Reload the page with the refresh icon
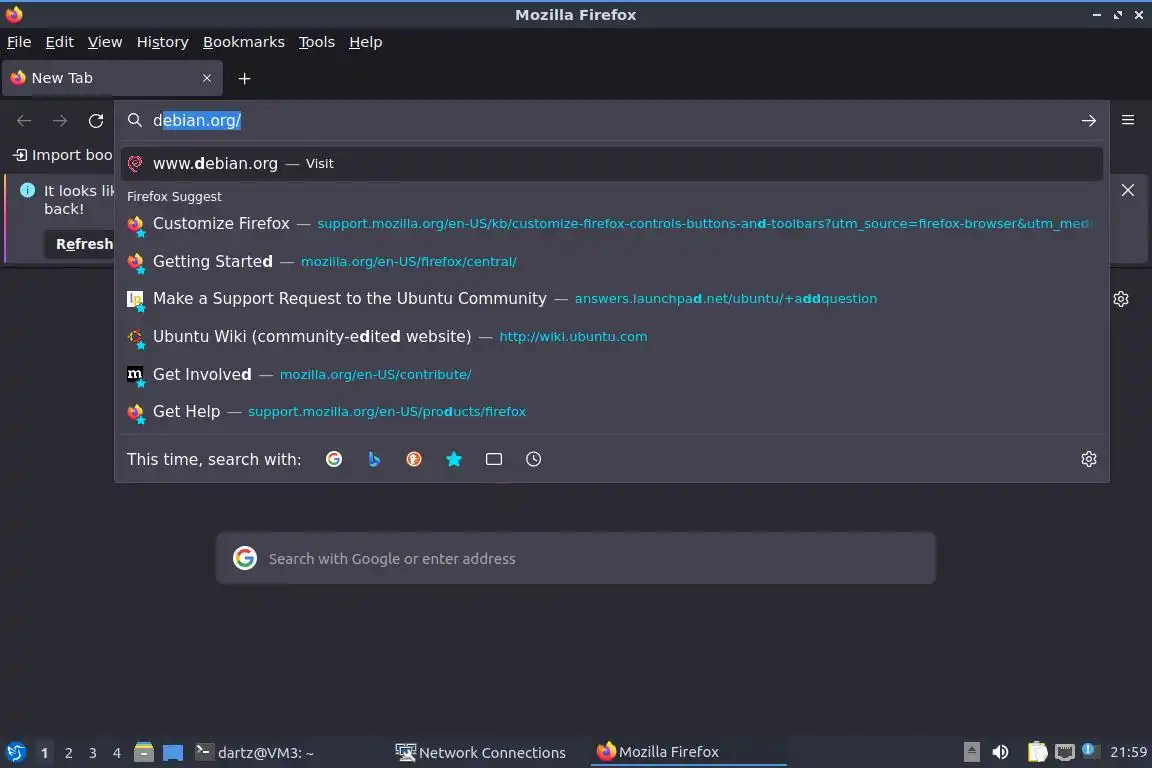Image resolution: width=1152 pixels, height=768 pixels. [x=96, y=121]
